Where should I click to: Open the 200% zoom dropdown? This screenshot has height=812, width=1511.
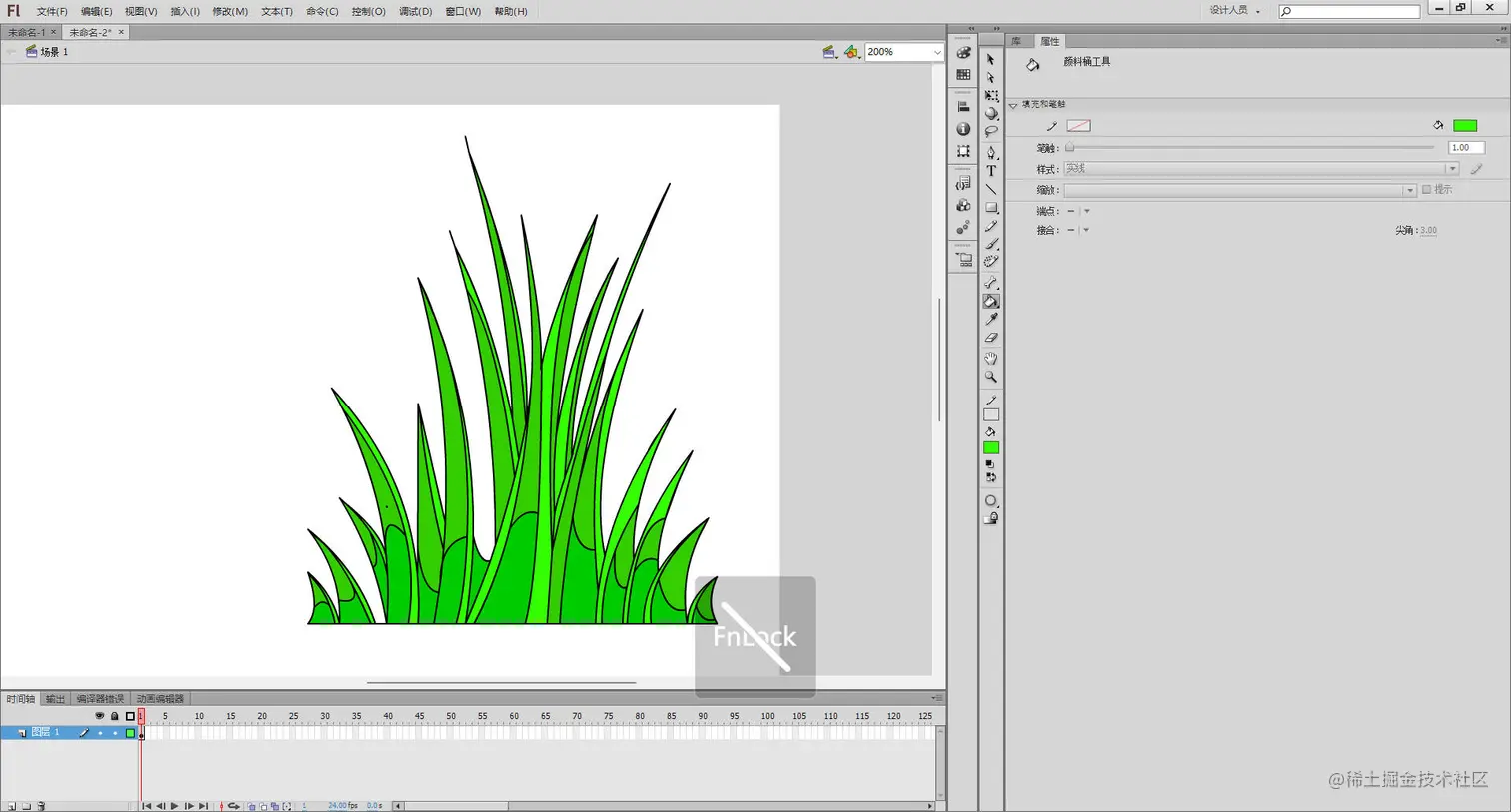coord(936,52)
